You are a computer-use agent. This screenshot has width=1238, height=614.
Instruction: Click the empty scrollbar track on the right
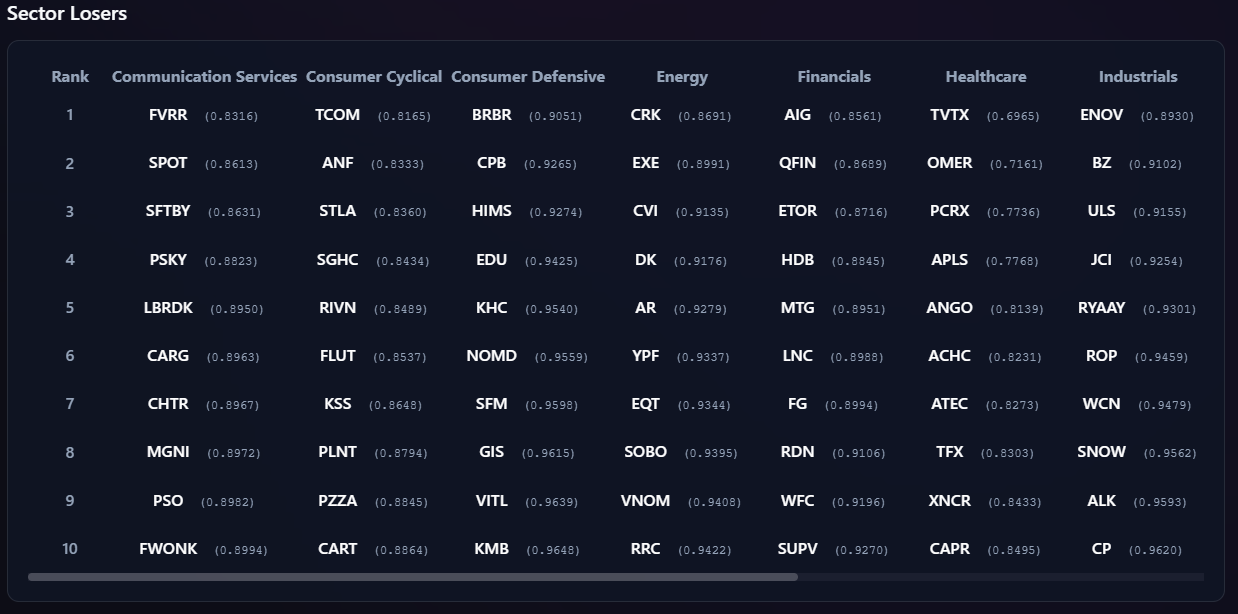[1000, 577]
